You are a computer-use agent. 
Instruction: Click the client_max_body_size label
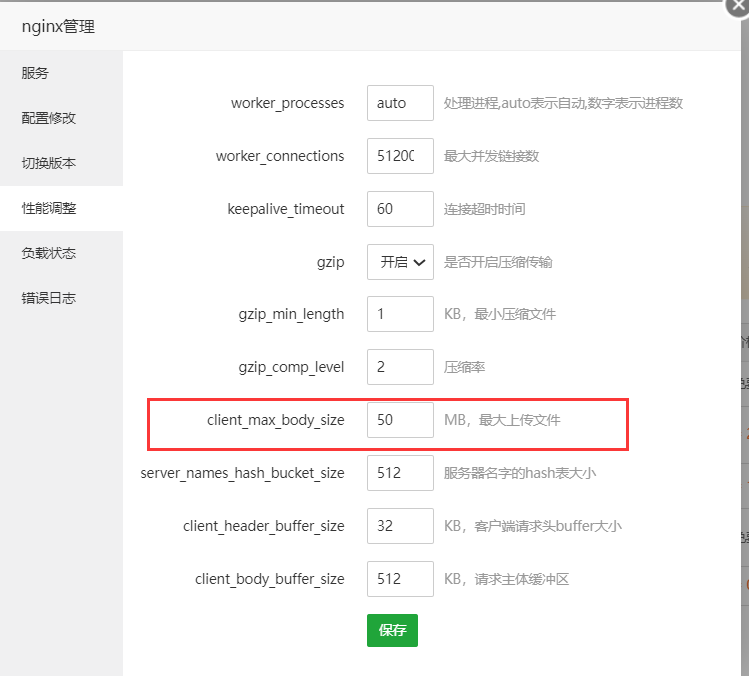[276, 420]
